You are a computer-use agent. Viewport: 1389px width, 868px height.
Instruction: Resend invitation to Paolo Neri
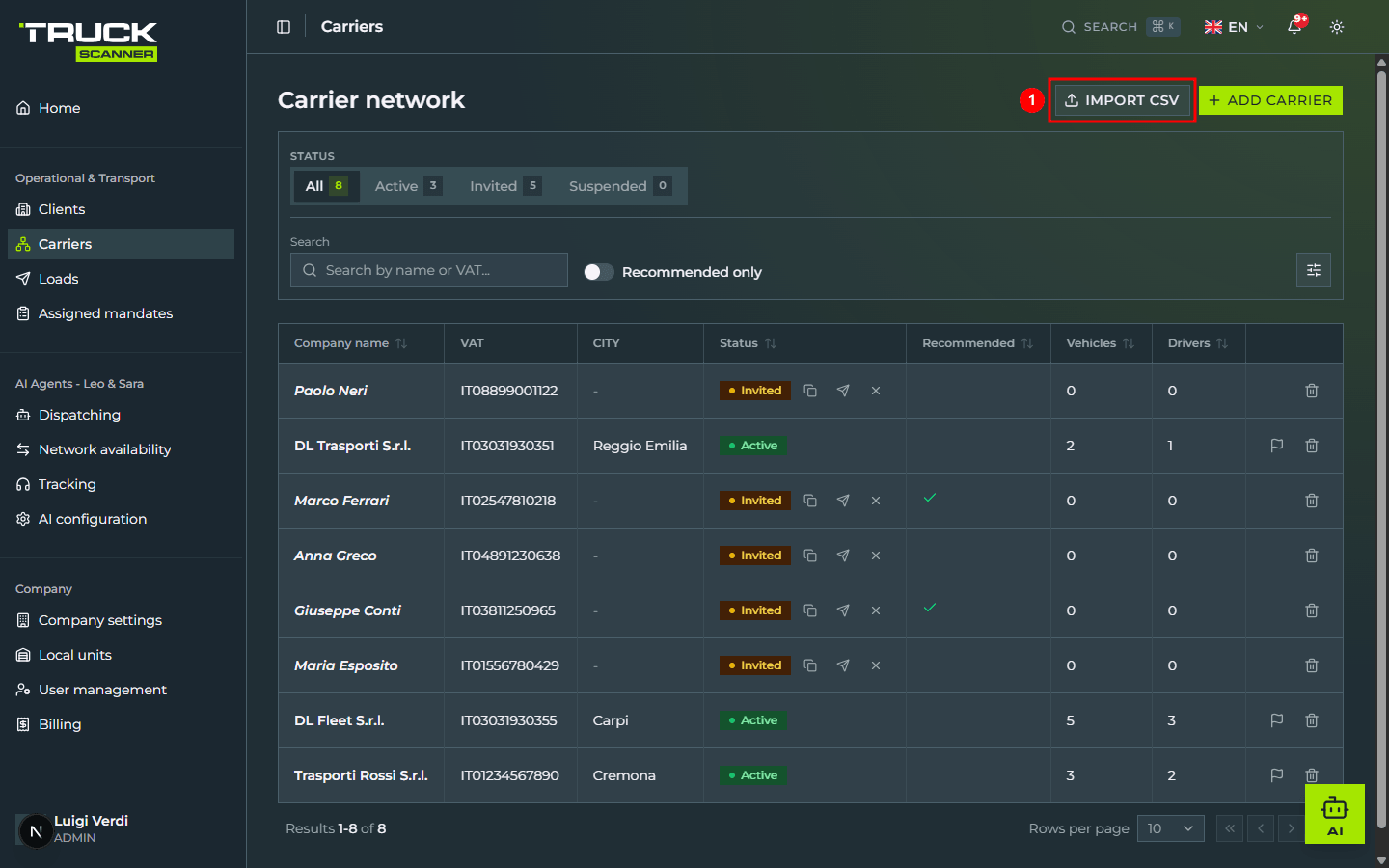[843, 391]
